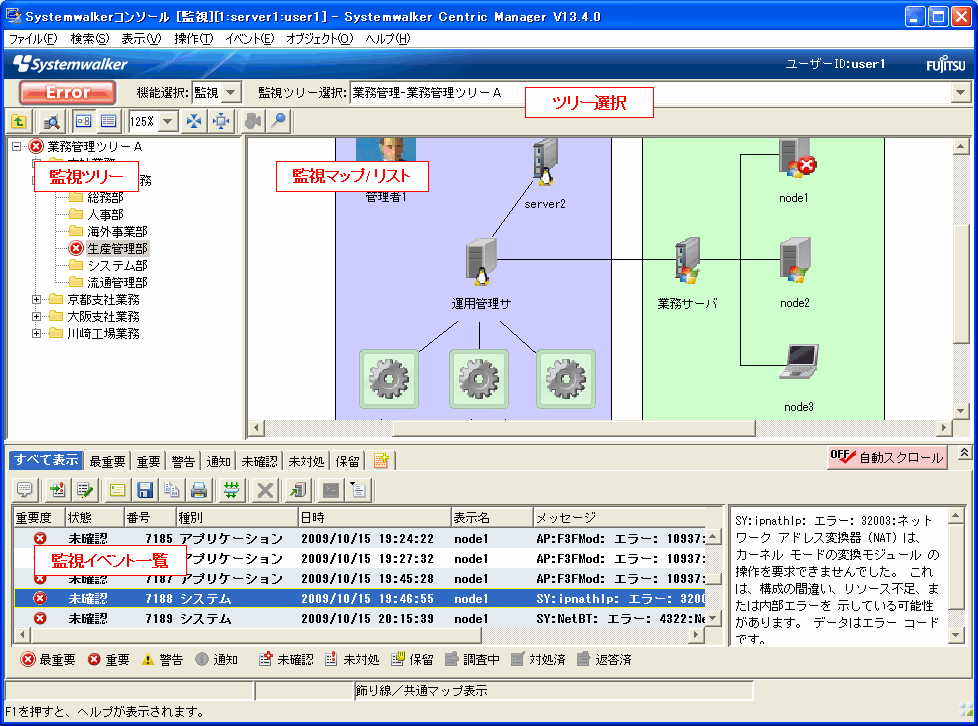The width and height of the screenshot is (978, 726).
Task: Click the gray X delete icon
Action: (265, 490)
